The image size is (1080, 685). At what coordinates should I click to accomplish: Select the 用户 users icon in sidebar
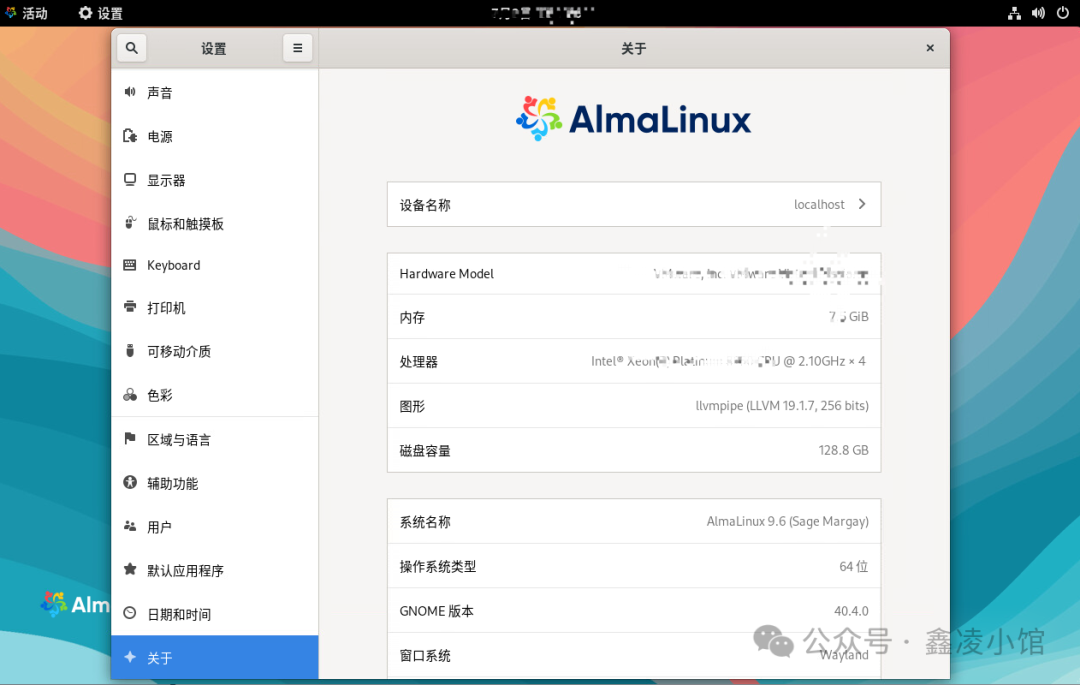pyautogui.click(x=131, y=527)
